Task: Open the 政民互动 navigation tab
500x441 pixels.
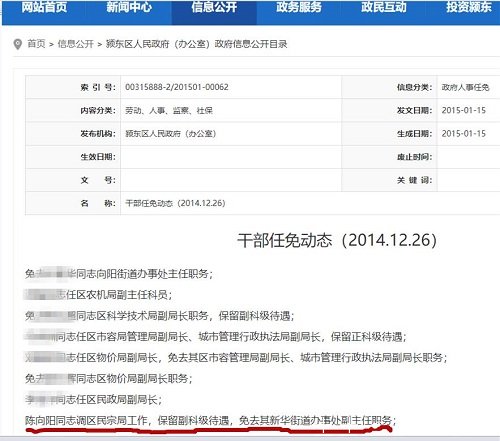Action: click(x=384, y=7)
